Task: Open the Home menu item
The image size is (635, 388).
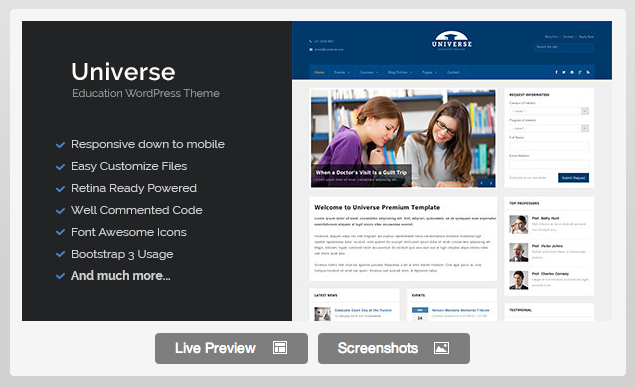Action: pos(319,72)
